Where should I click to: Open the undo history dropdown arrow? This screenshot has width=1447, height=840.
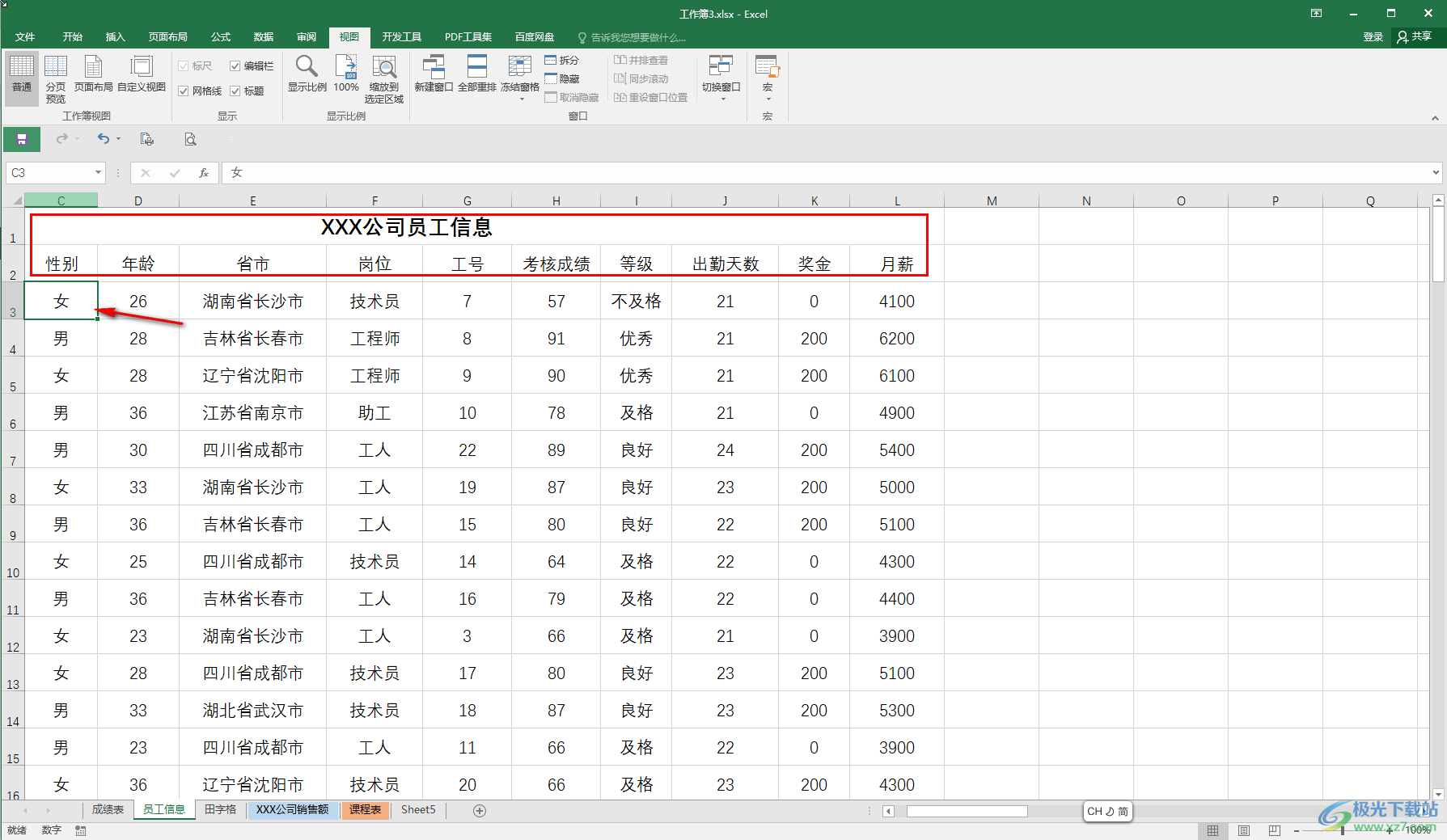[118, 139]
